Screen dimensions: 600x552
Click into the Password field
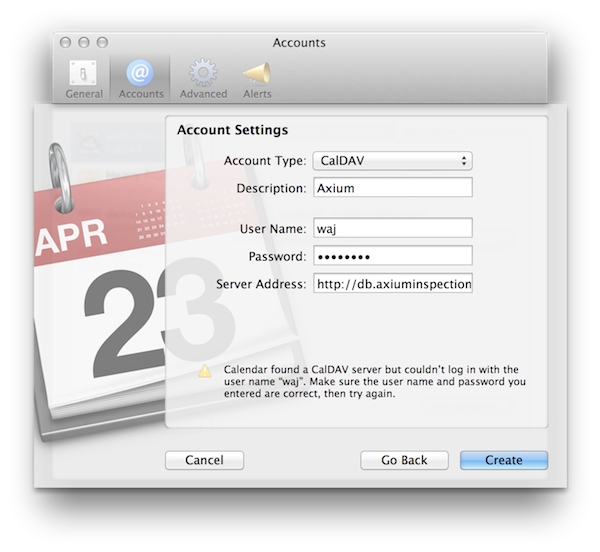click(393, 256)
